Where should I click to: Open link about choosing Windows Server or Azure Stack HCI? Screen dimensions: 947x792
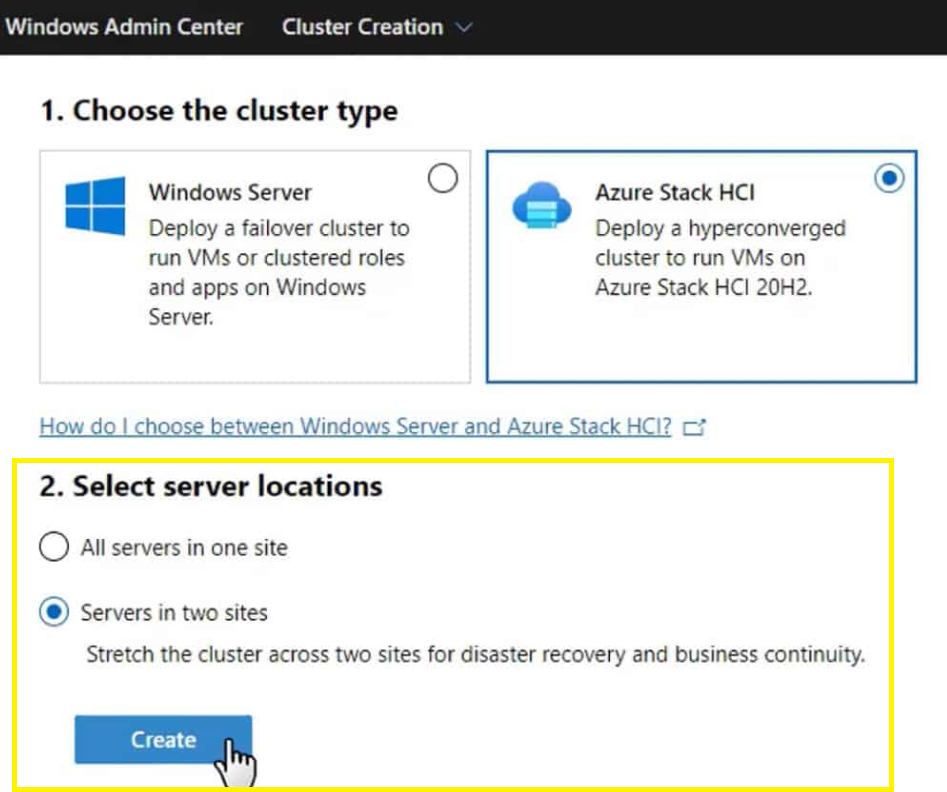356,427
